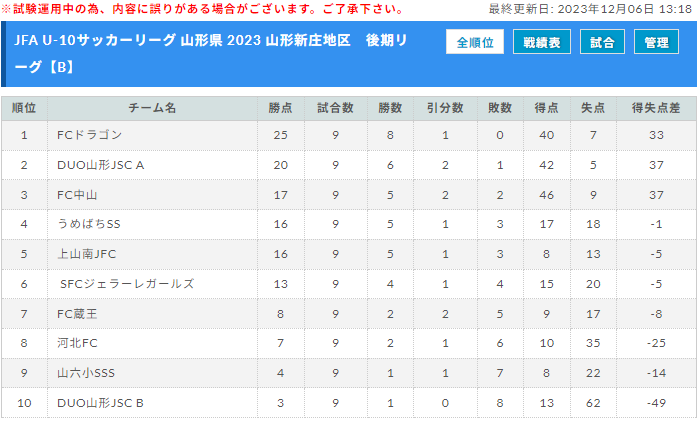Viewport: 697px width, 427px height.
Task: Select team FCドラゴン
Action: point(89,135)
